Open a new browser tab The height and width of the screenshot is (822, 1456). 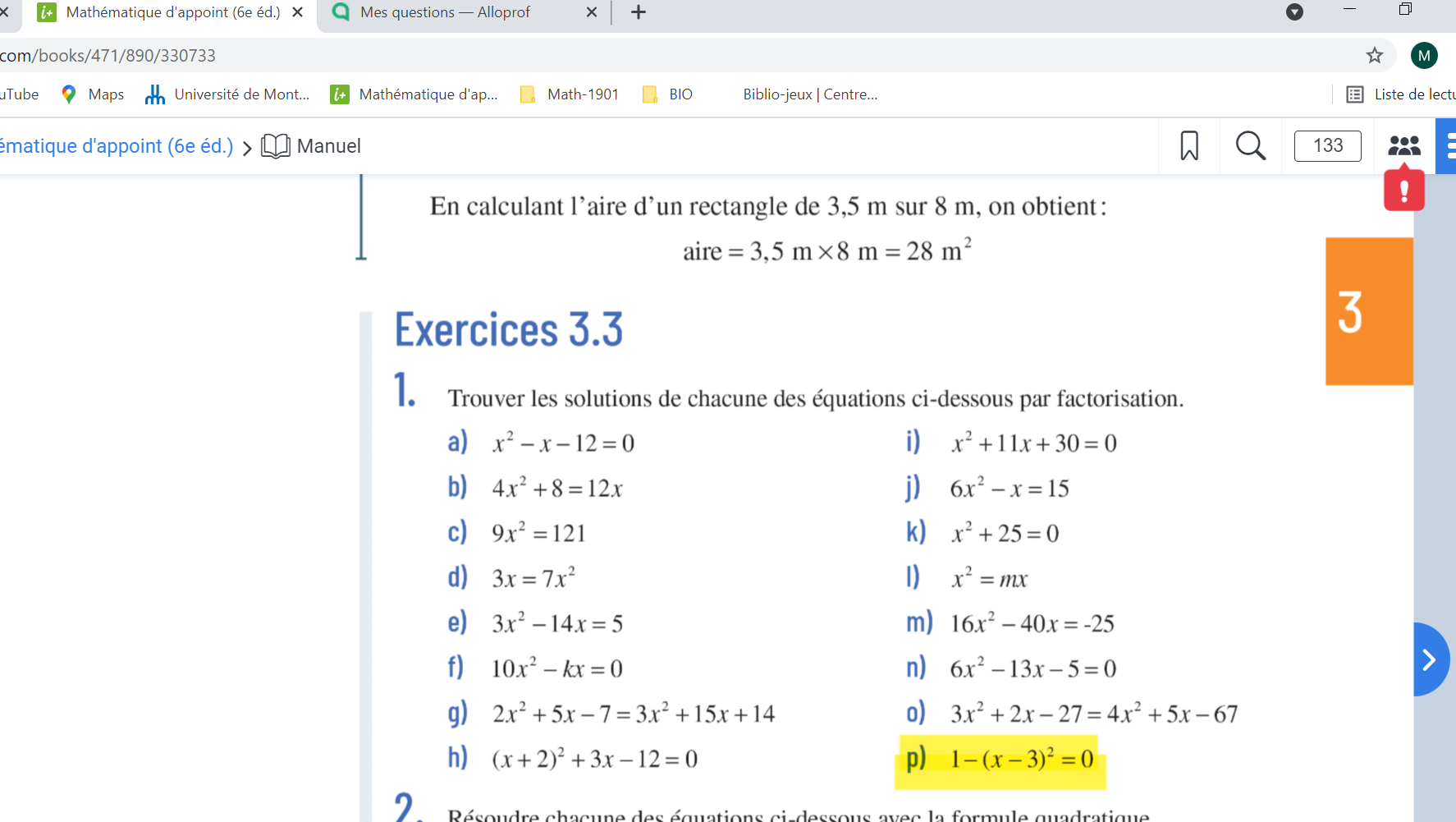pos(639,12)
